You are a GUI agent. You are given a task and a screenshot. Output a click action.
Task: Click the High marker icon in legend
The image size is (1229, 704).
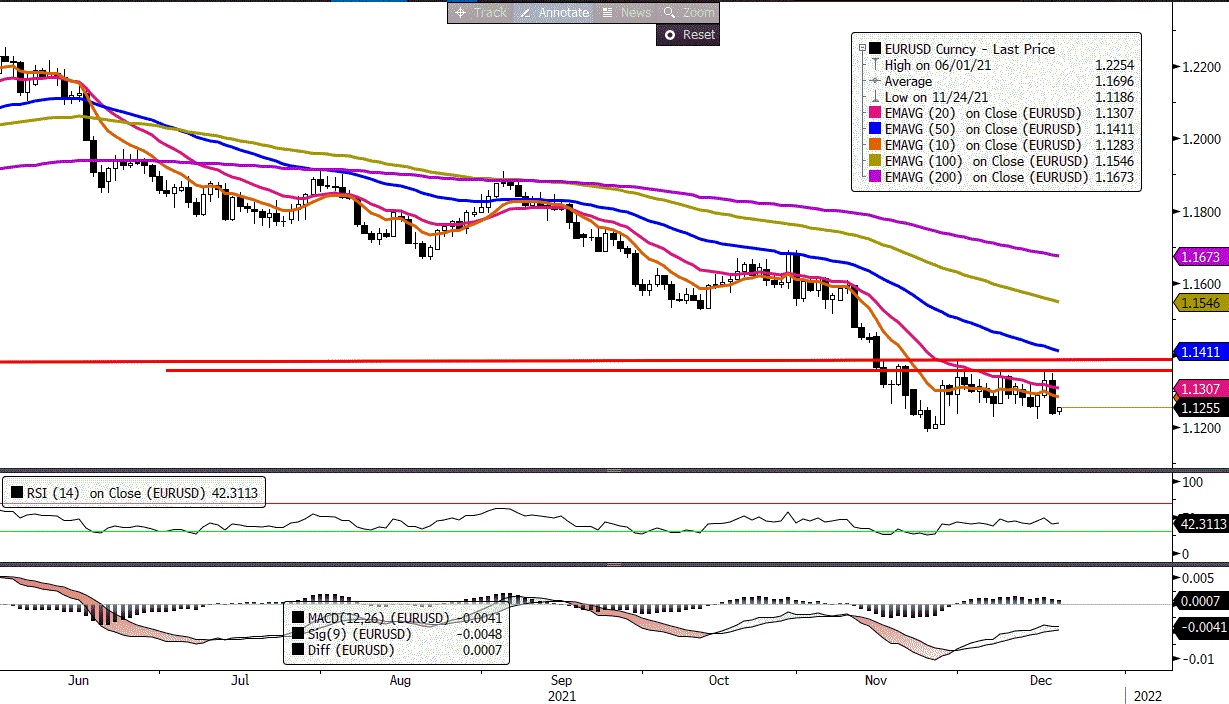coord(875,65)
